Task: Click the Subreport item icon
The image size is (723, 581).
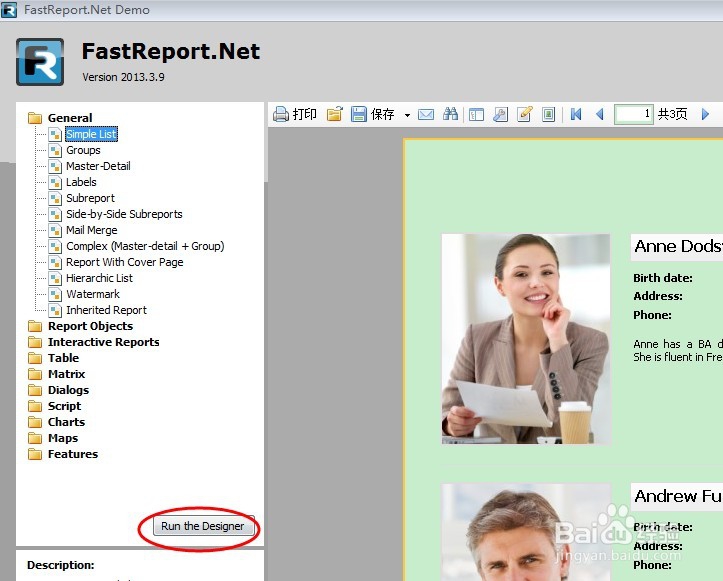Action: pyautogui.click(x=55, y=198)
